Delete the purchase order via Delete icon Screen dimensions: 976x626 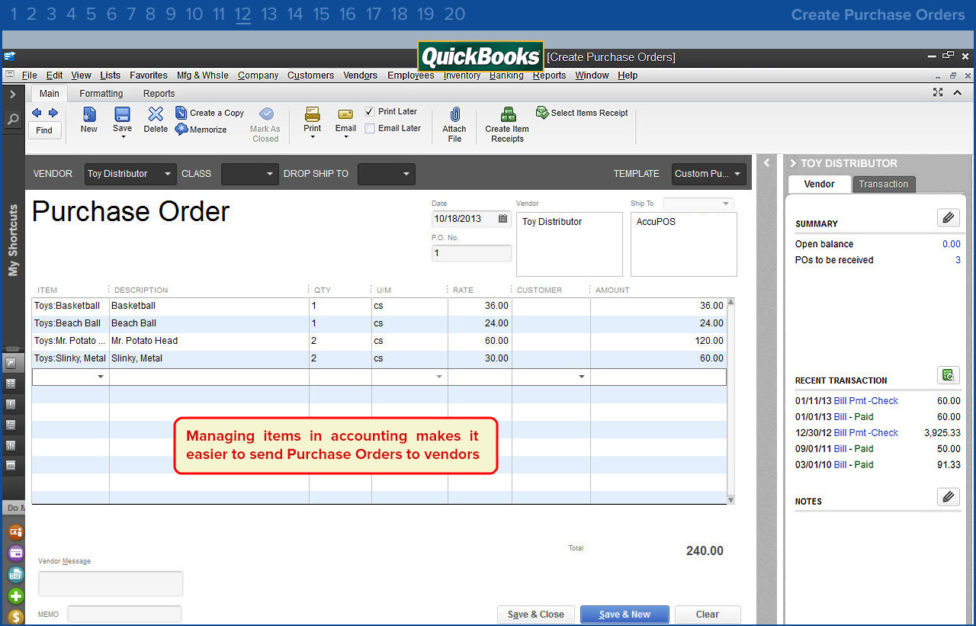pos(156,114)
